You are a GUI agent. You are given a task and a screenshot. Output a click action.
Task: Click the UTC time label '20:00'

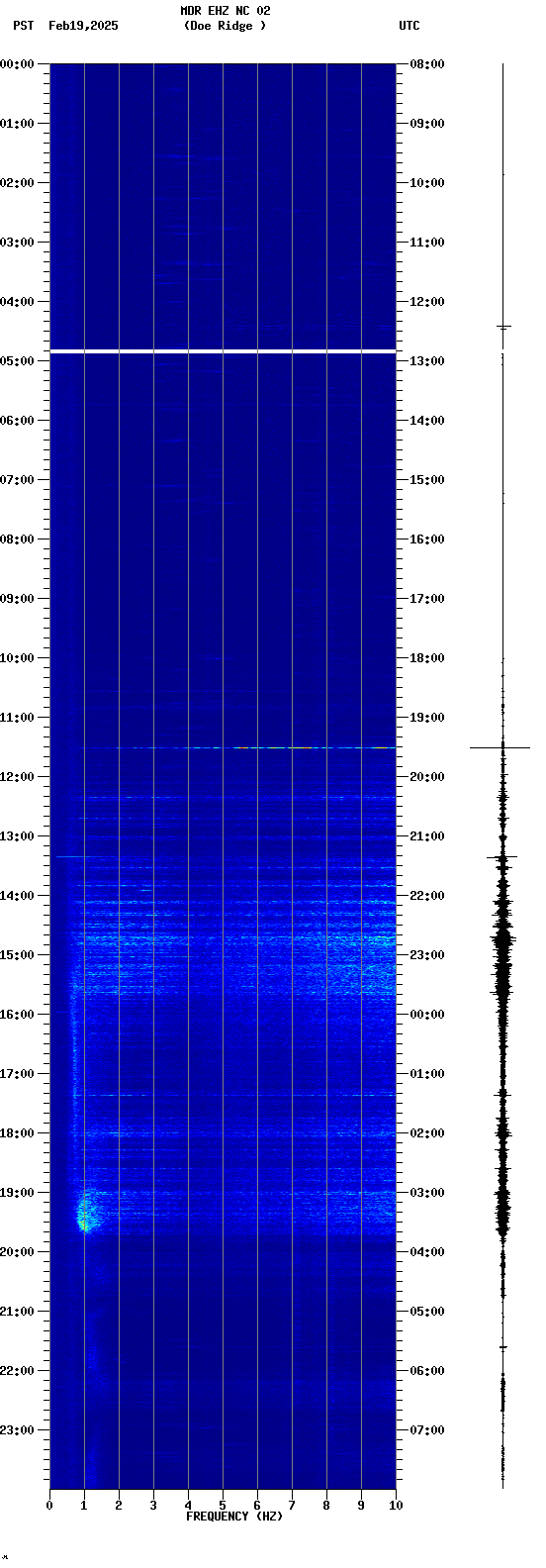(x=427, y=777)
